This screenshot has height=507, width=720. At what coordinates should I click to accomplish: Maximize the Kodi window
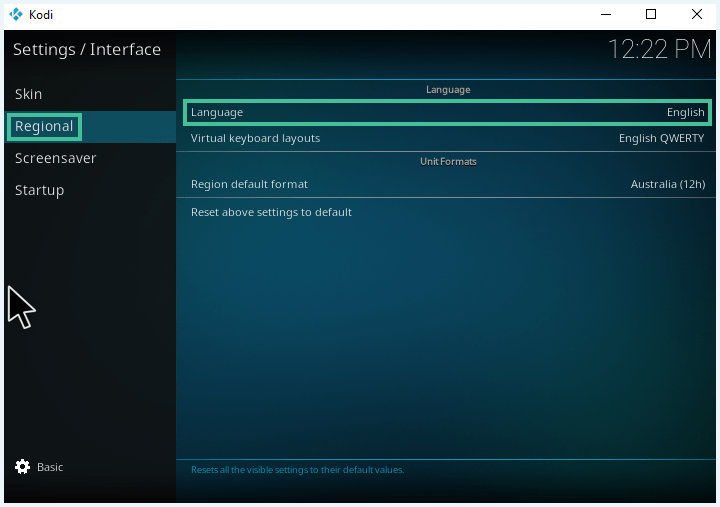click(651, 15)
